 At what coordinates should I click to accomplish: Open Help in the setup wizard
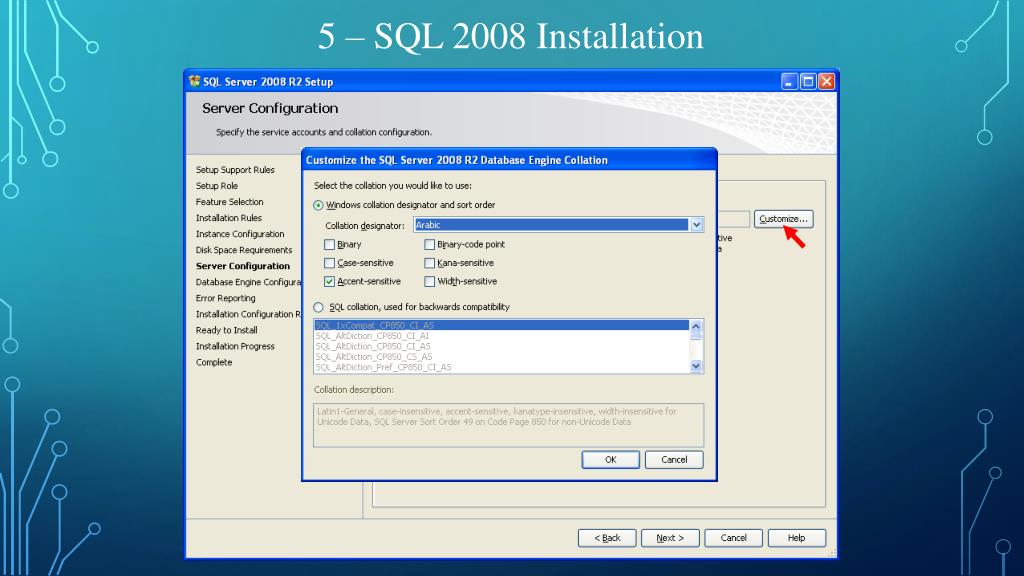(797, 538)
